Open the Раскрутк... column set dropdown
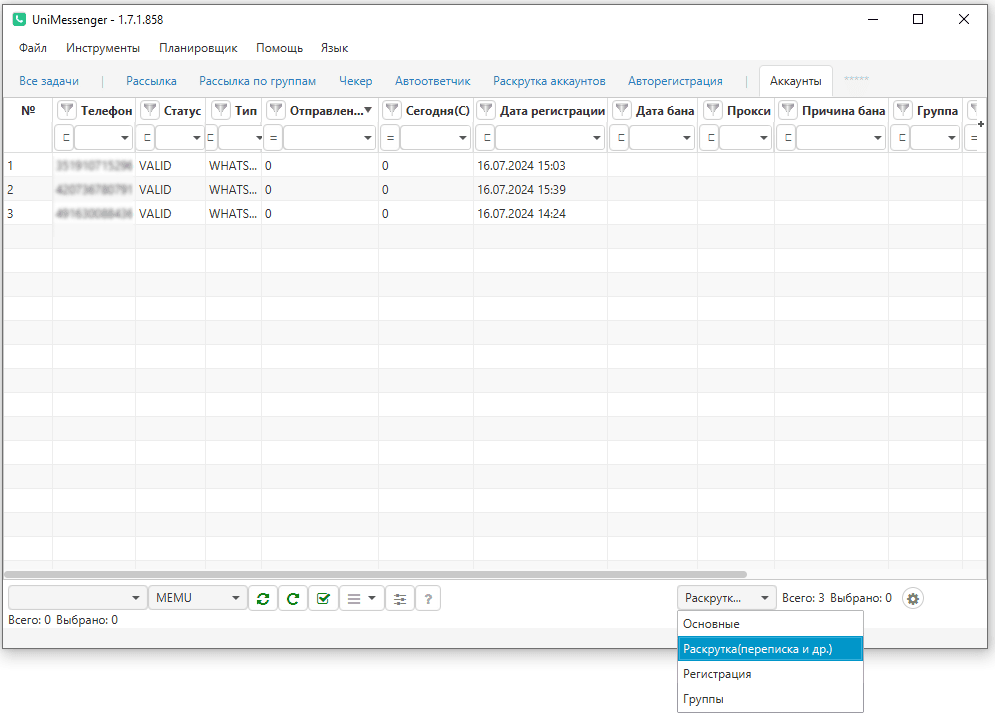The width and height of the screenshot is (995, 715). (x=727, y=598)
